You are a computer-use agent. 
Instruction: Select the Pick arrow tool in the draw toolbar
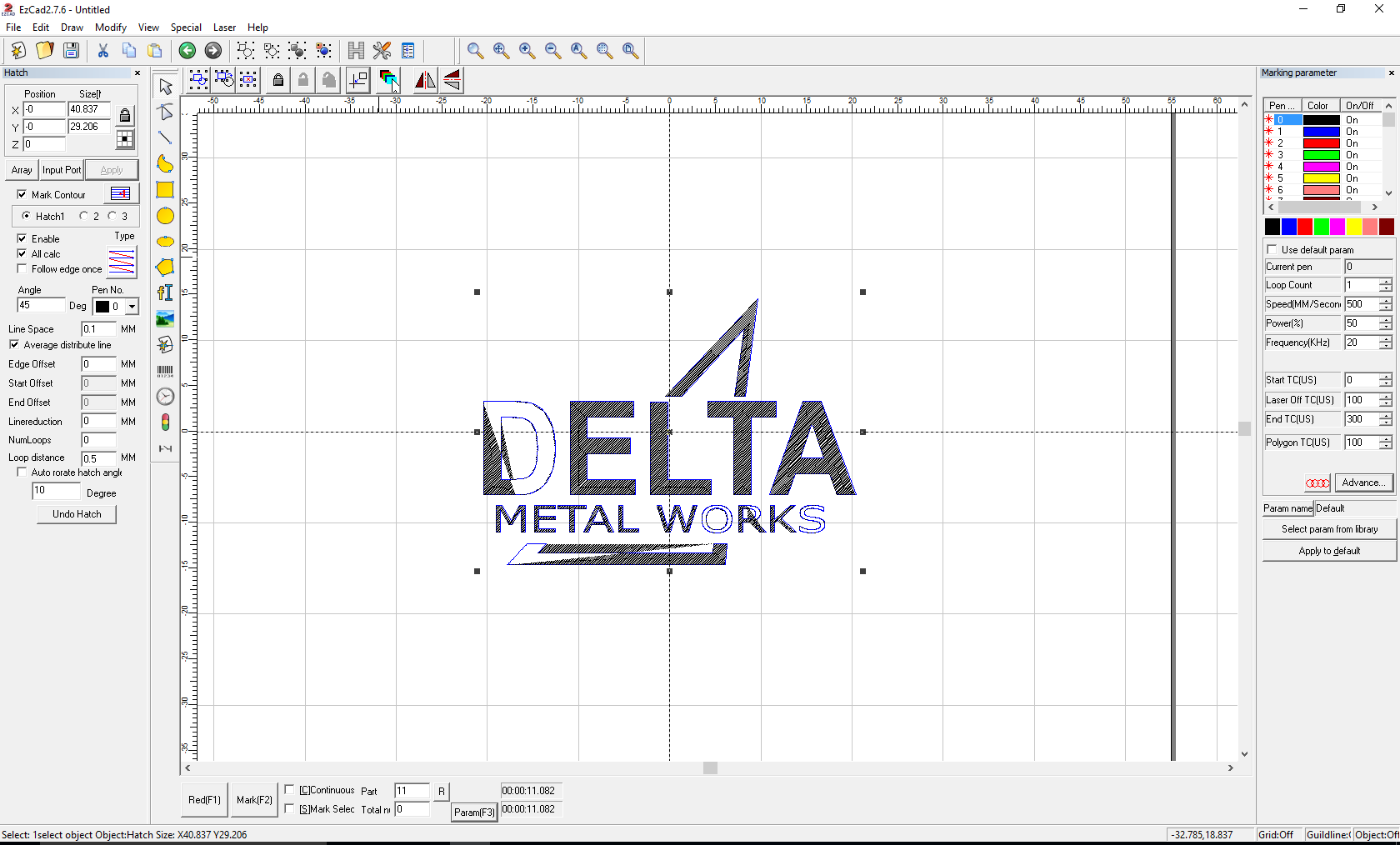point(166,86)
